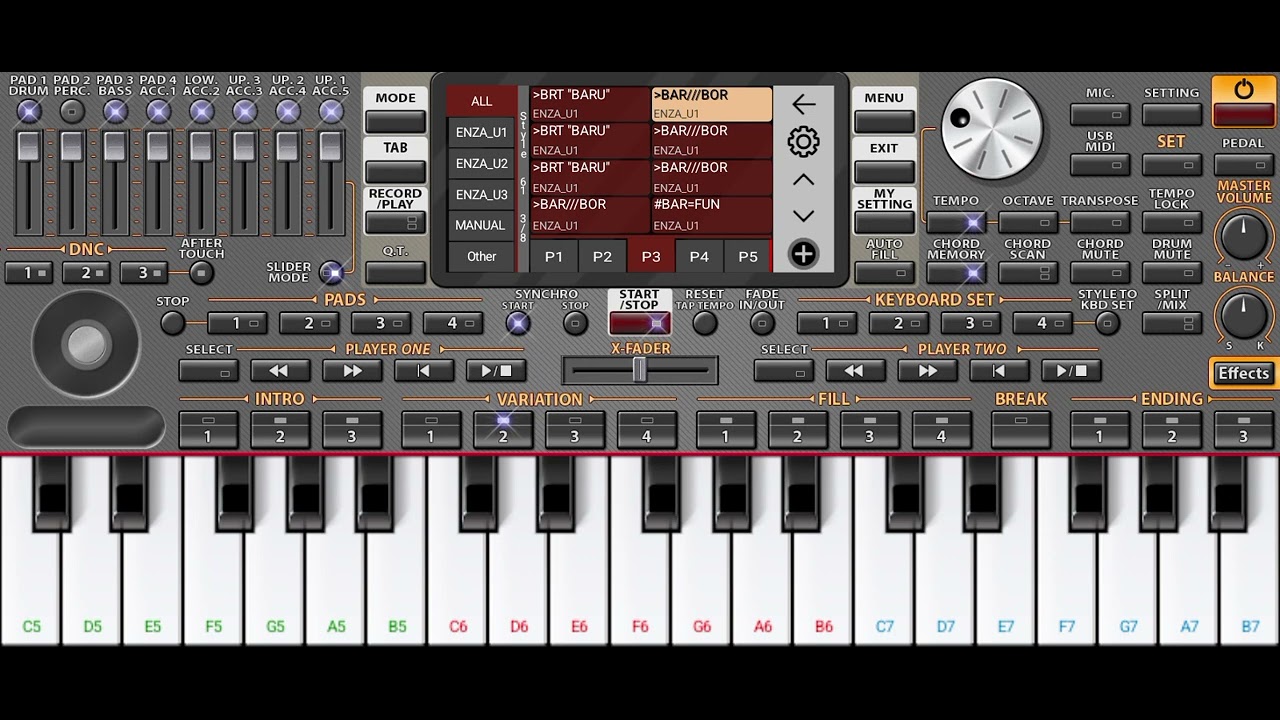Fast forward Player Two
This screenshot has width=1280, height=720.
tap(927, 371)
